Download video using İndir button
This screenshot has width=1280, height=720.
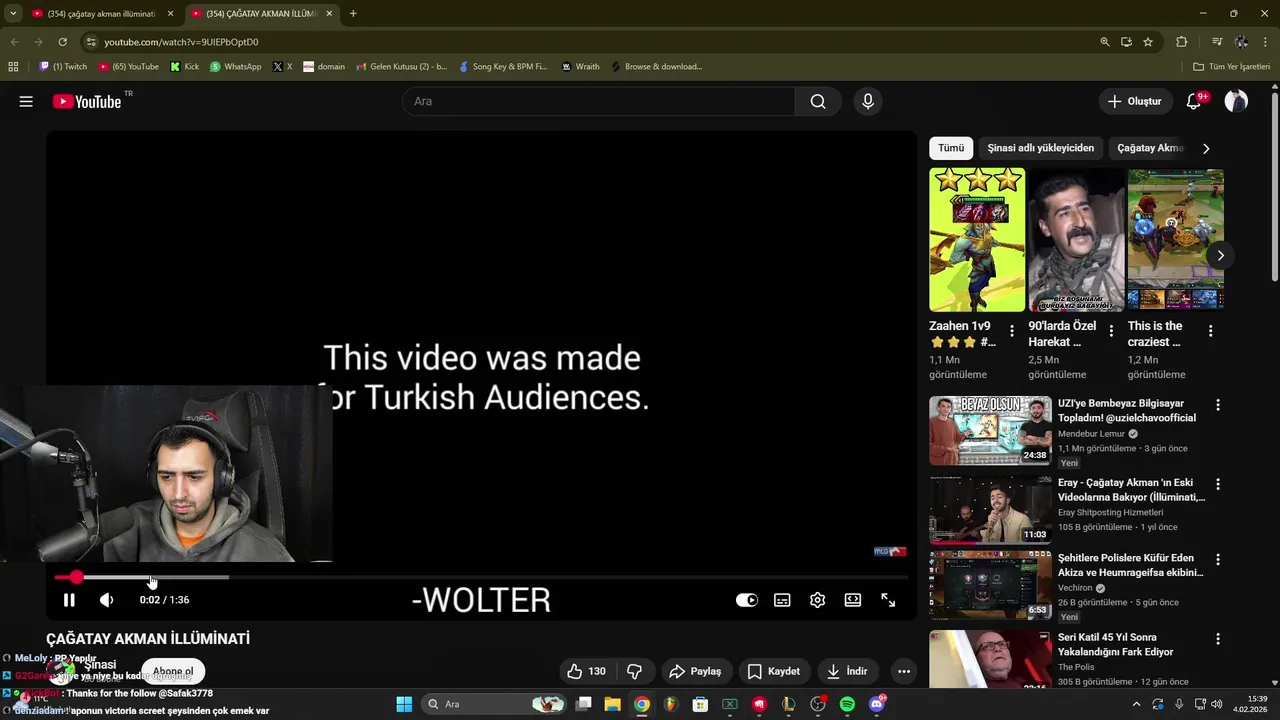(846, 671)
